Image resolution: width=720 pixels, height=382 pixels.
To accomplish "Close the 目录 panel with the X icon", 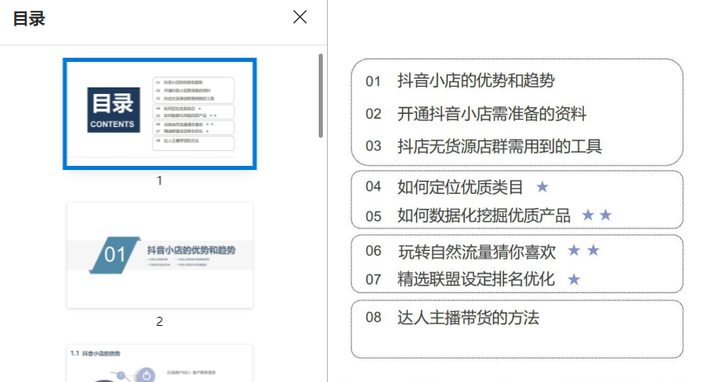I will pos(300,17).
